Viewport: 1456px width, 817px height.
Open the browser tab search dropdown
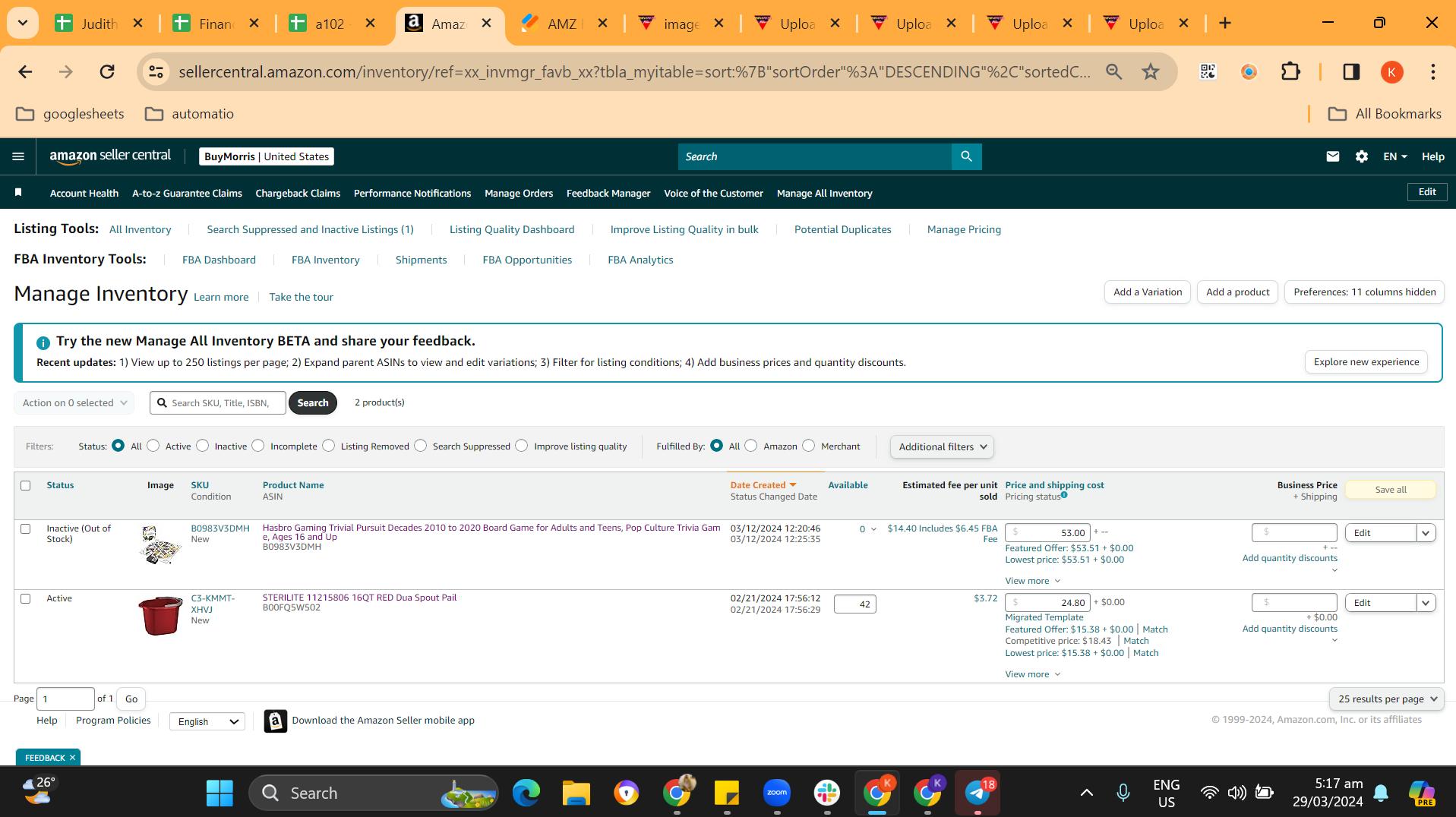tap(23, 24)
